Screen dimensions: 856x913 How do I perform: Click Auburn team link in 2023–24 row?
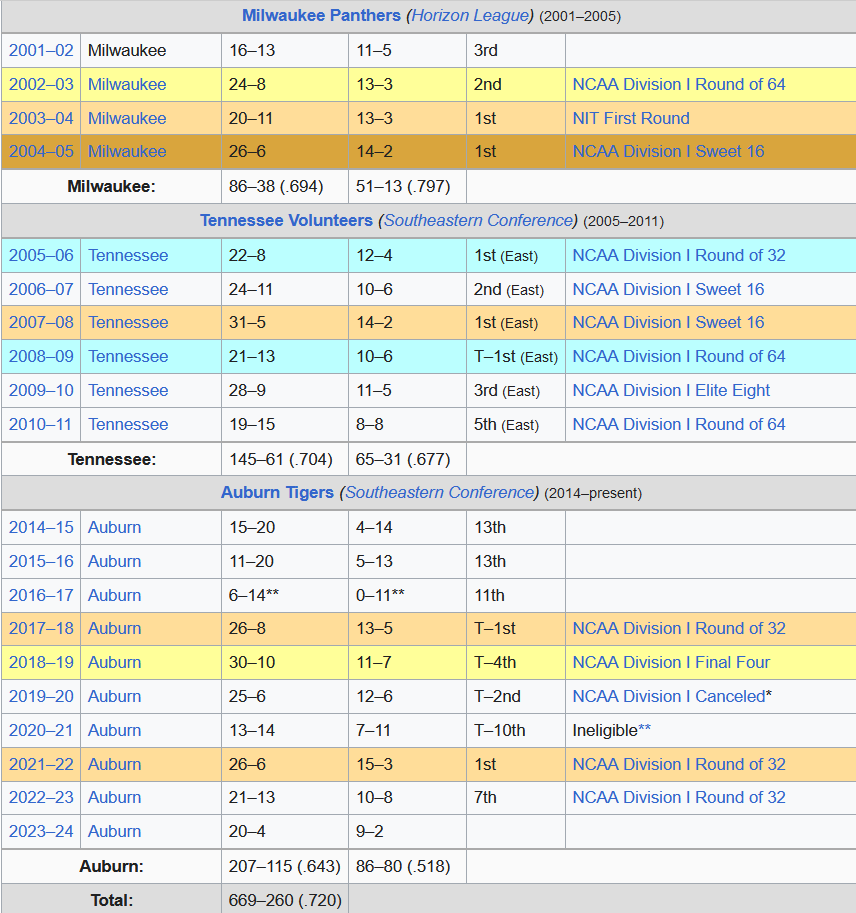[x=115, y=831]
